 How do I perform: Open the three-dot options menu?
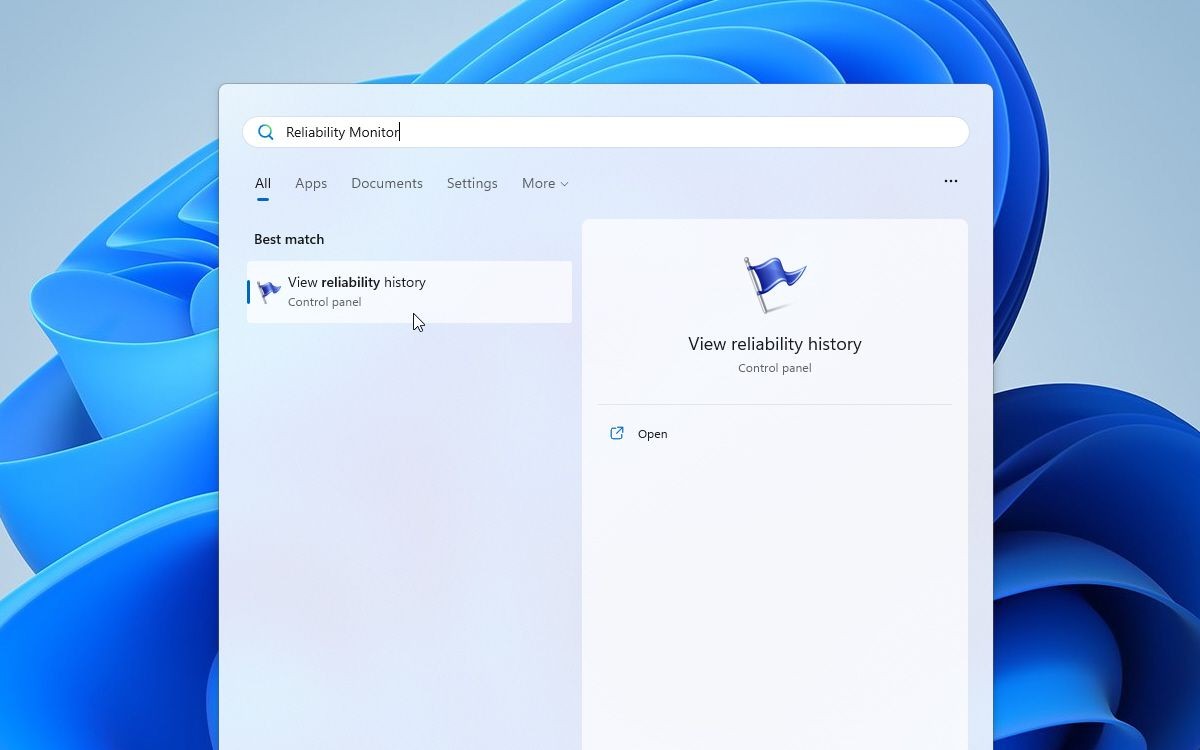[951, 181]
